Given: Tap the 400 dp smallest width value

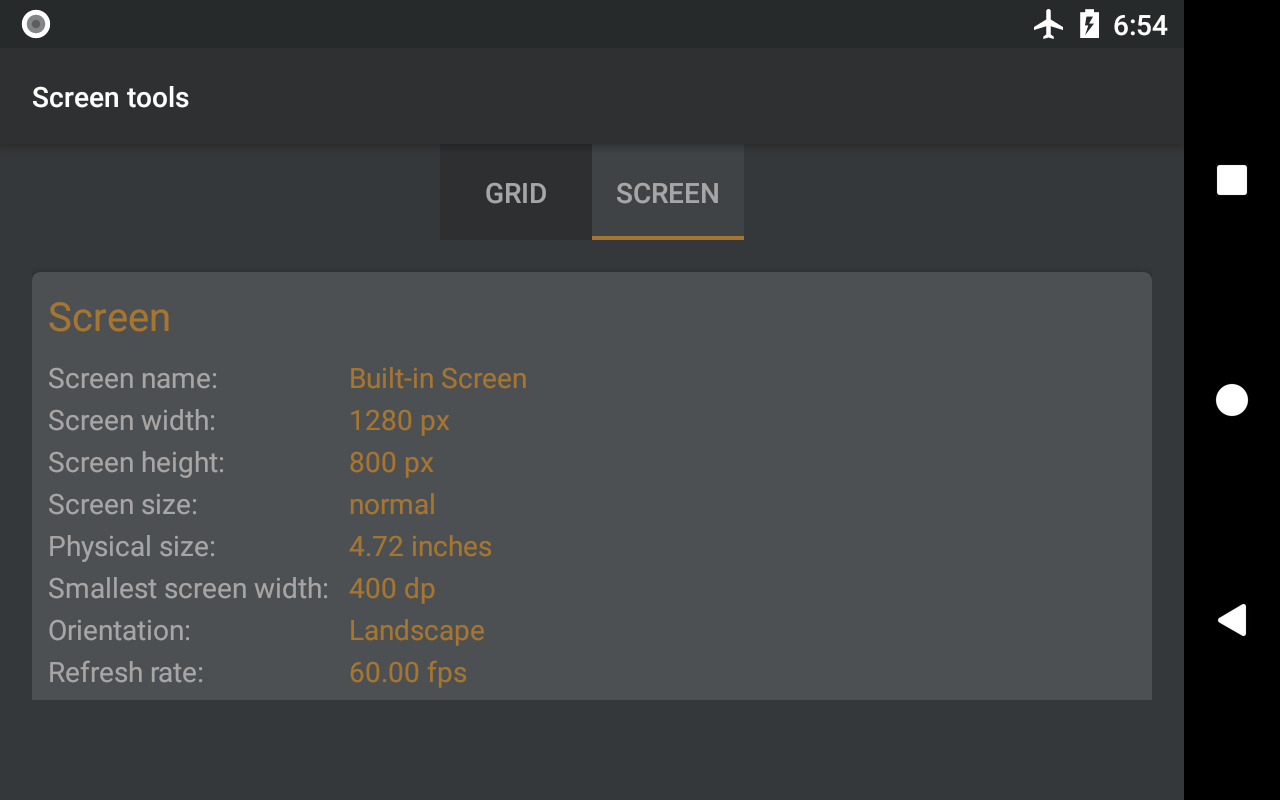Looking at the screenshot, I should tap(392, 589).
